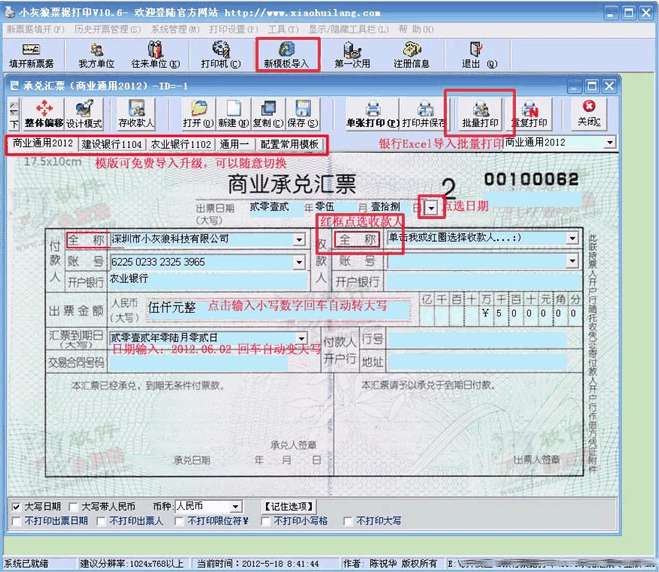This screenshot has width=659, height=572.
Task: Click the 新建(N) new document icon
Action: pos(234,114)
